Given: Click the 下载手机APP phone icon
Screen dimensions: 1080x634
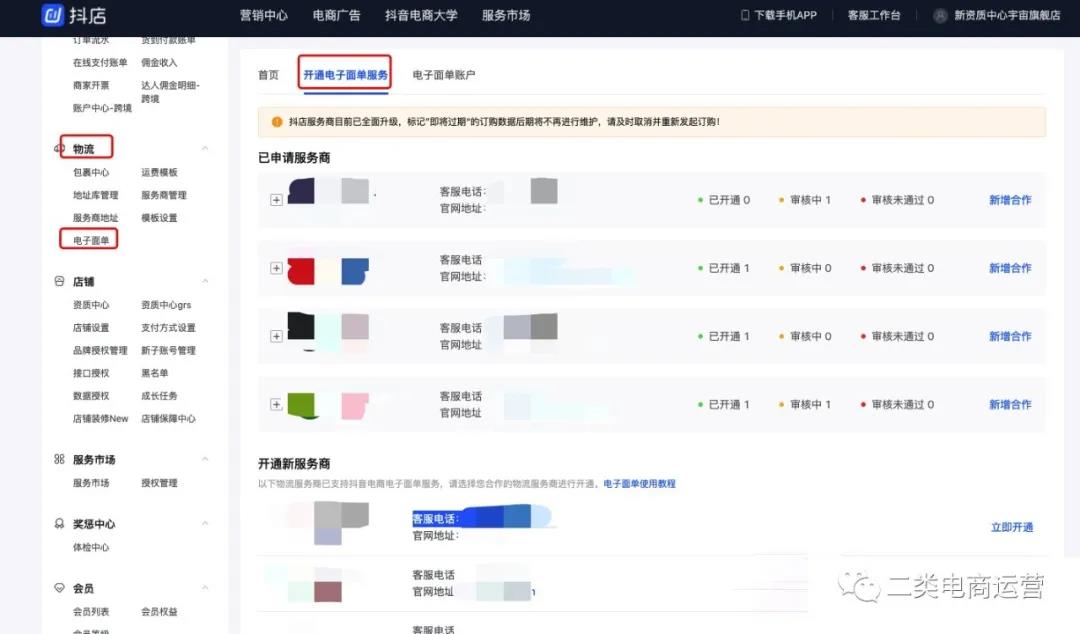Looking at the screenshot, I should [x=745, y=16].
